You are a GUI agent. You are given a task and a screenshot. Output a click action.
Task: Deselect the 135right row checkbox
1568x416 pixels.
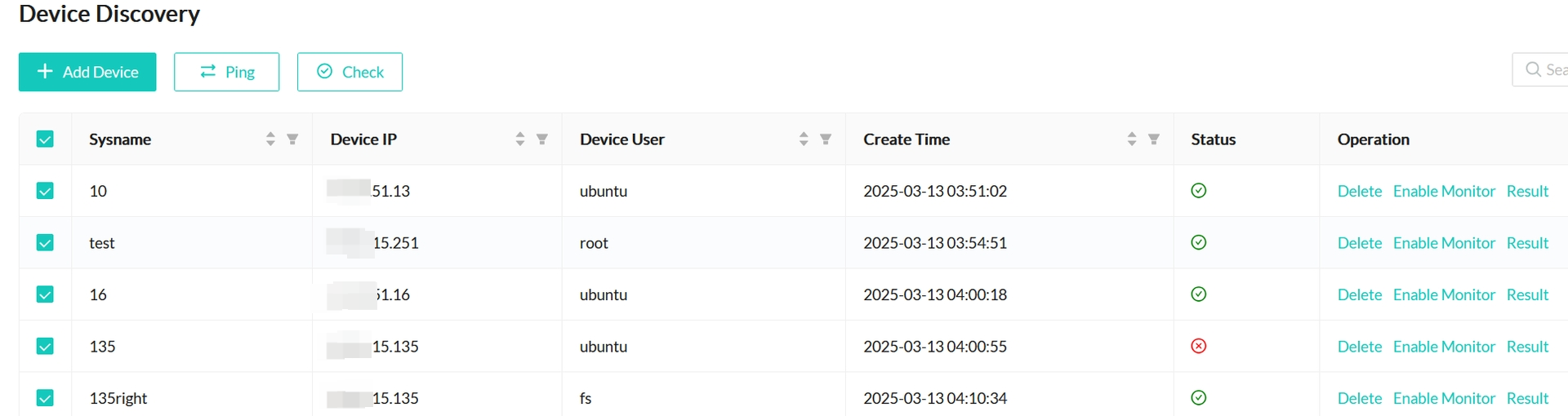tap(45, 398)
